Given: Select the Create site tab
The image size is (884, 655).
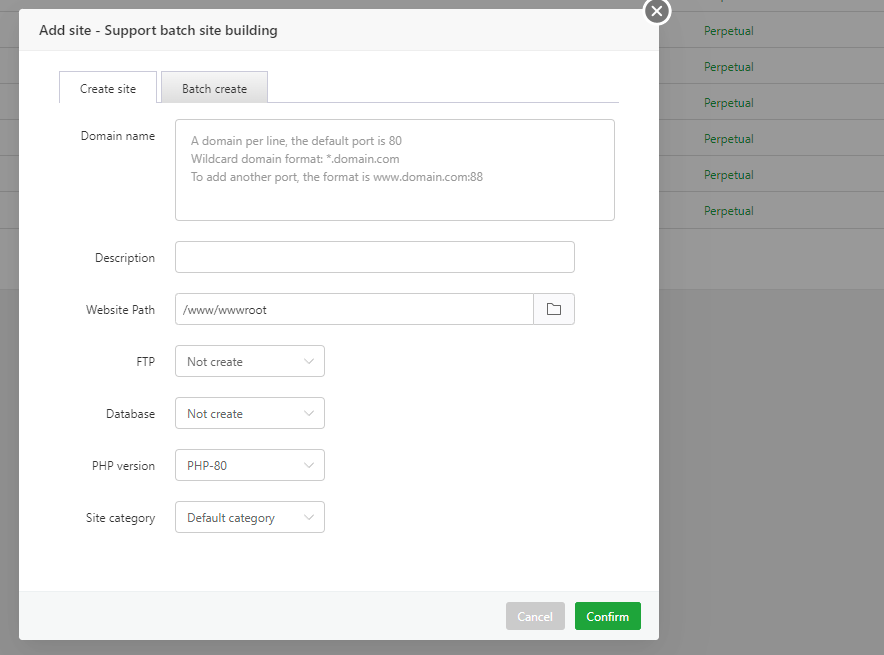Looking at the screenshot, I should tap(108, 88).
